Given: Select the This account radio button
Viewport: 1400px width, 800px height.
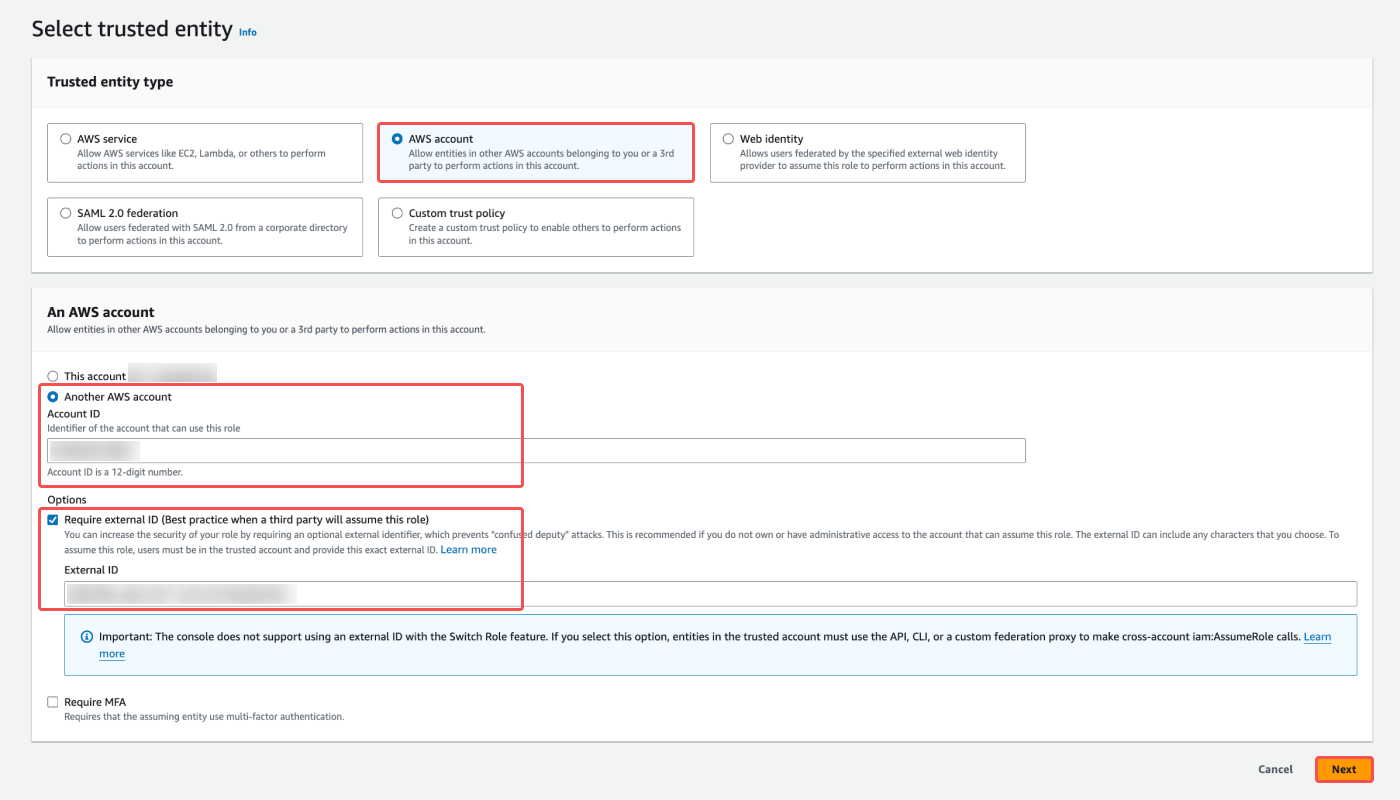Looking at the screenshot, I should pyautogui.click(x=53, y=376).
